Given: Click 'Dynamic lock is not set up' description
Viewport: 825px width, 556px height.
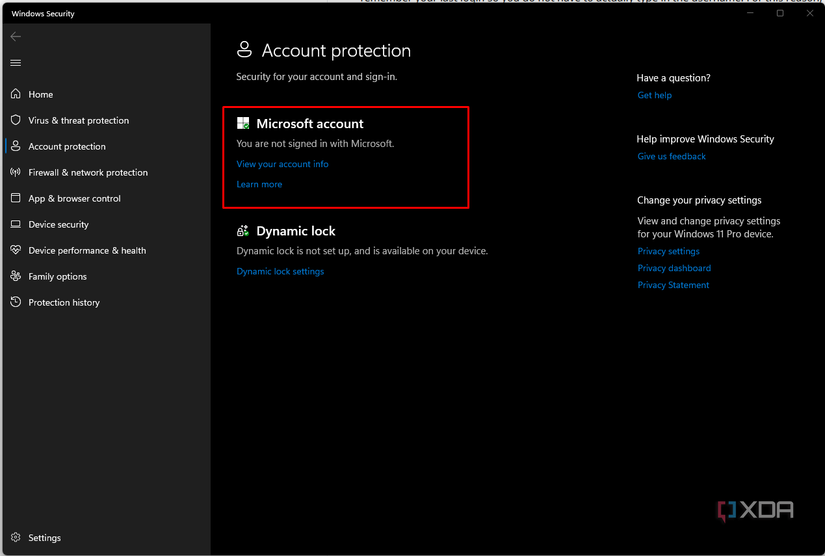Looking at the screenshot, I should (x=362, y=251).
